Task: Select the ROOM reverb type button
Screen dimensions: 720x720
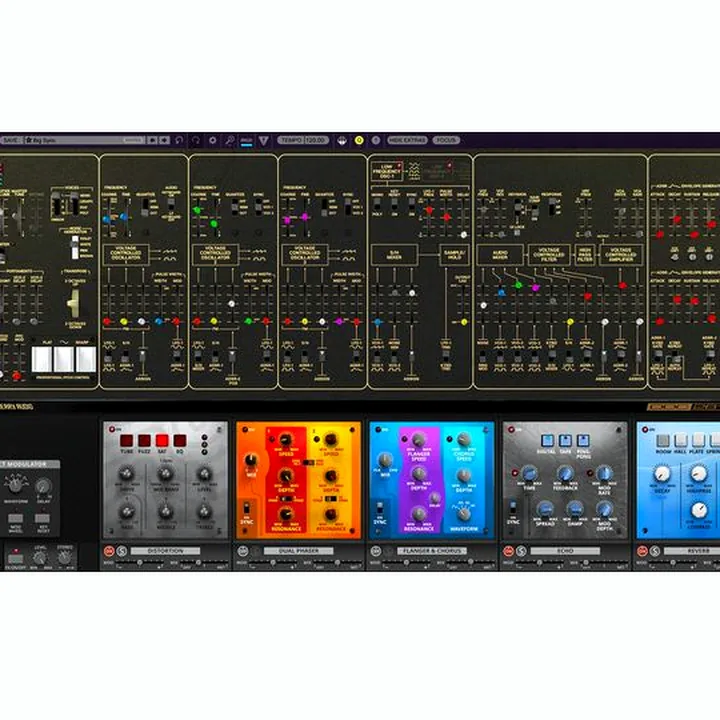Action: click(x=663, y=441)
